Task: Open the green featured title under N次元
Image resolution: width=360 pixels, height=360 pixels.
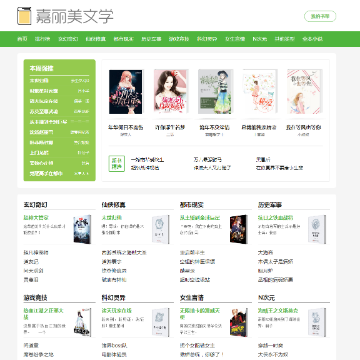Action: [278, 310]
